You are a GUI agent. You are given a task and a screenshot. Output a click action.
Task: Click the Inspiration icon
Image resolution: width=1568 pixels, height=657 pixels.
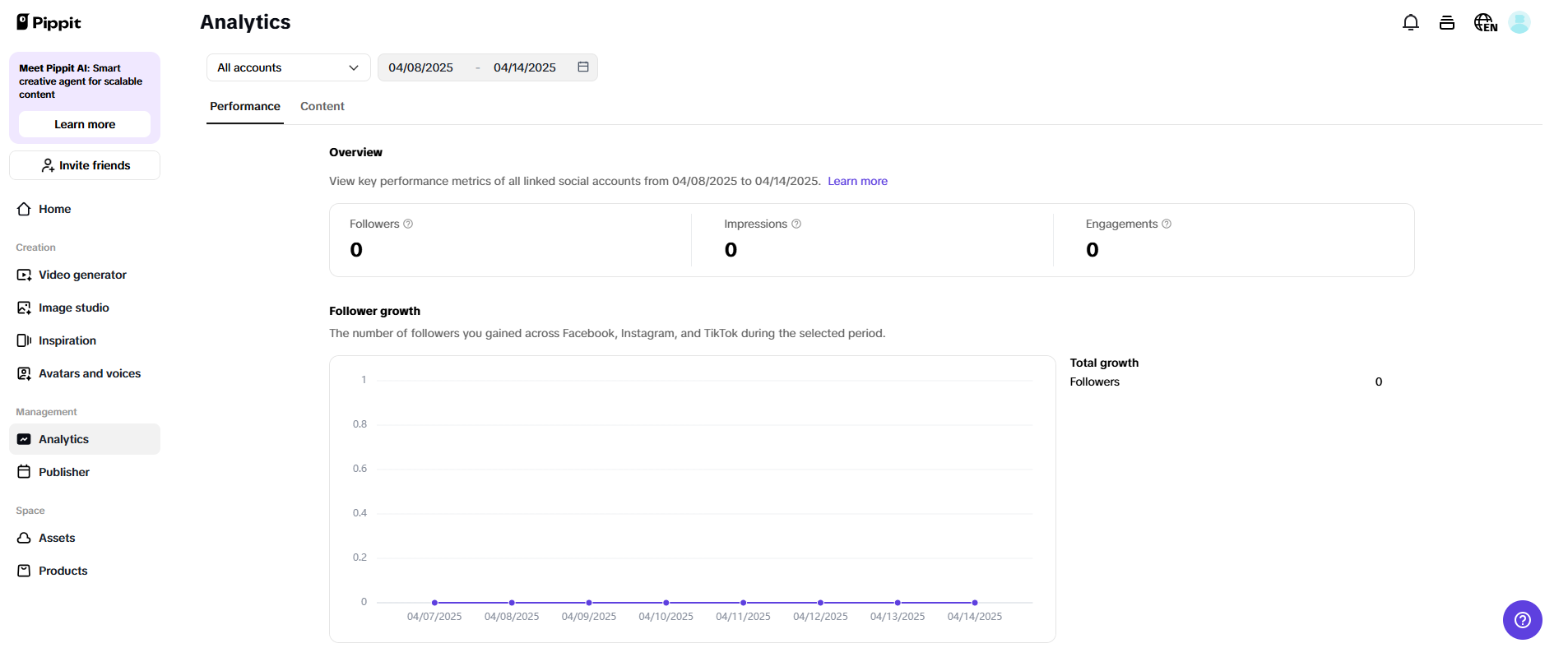[24, 340]
